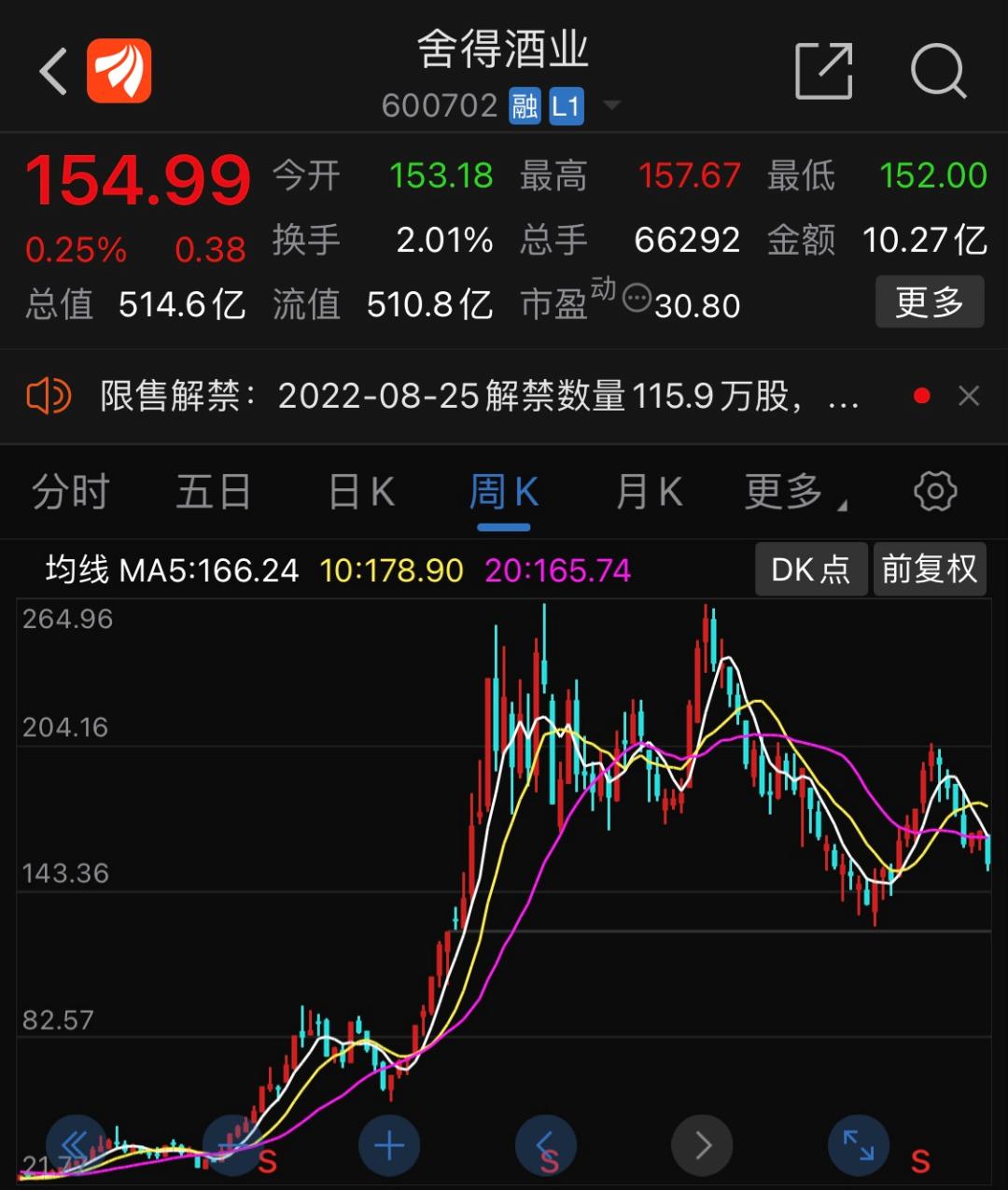Tap the 最高 157.67 value
The image size is (1008, 1190).
pos(690,175)
